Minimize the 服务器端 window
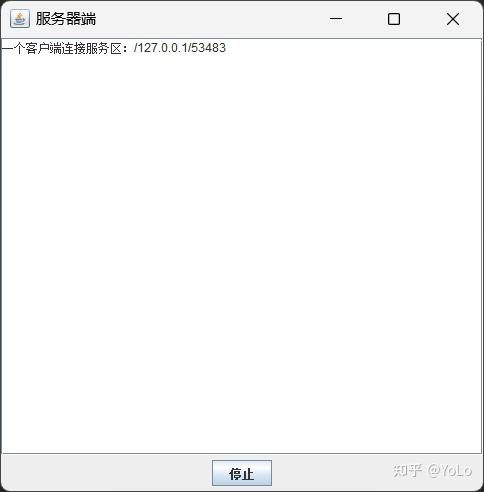Image resolution: width=484 pixels, height=492 pixels. click(x=336, y=19)
